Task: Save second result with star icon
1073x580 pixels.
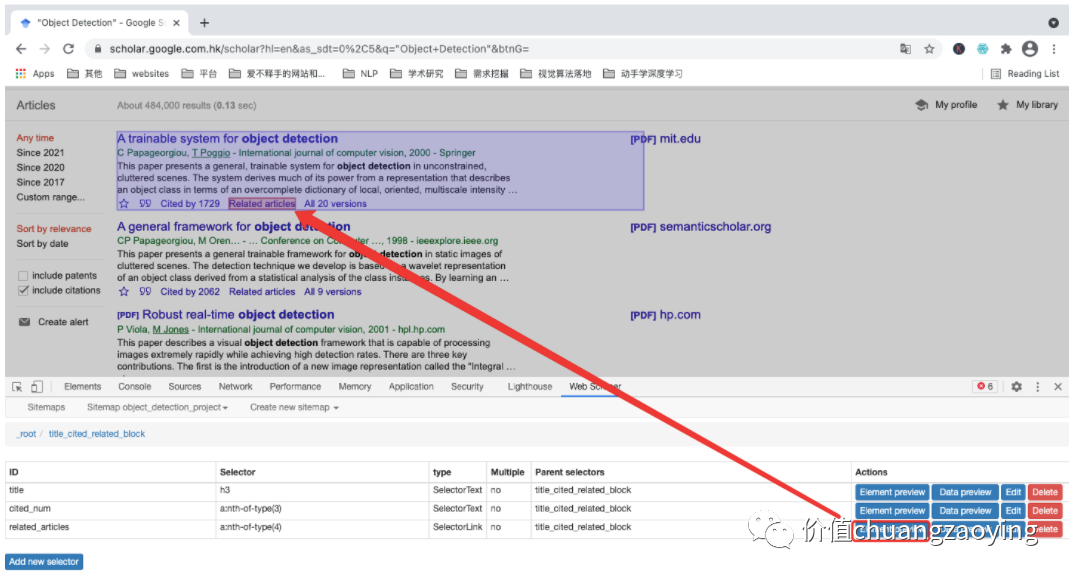Action: pos(124,292)
